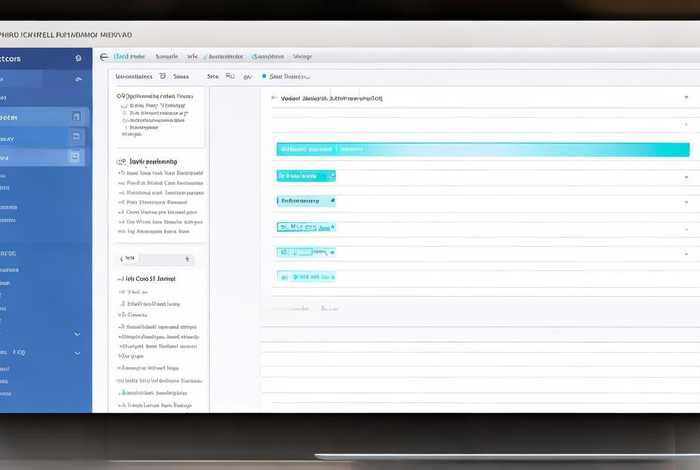Expand the upper down-chevron in the sidebar's lower section

pos(77,334)
